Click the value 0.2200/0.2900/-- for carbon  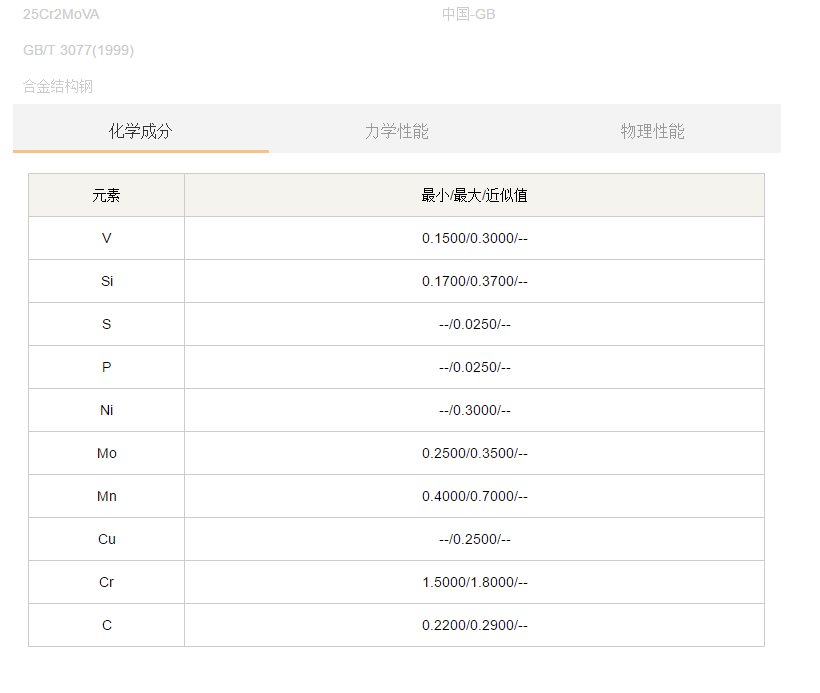pyautogui.click(x=474, y=625)
